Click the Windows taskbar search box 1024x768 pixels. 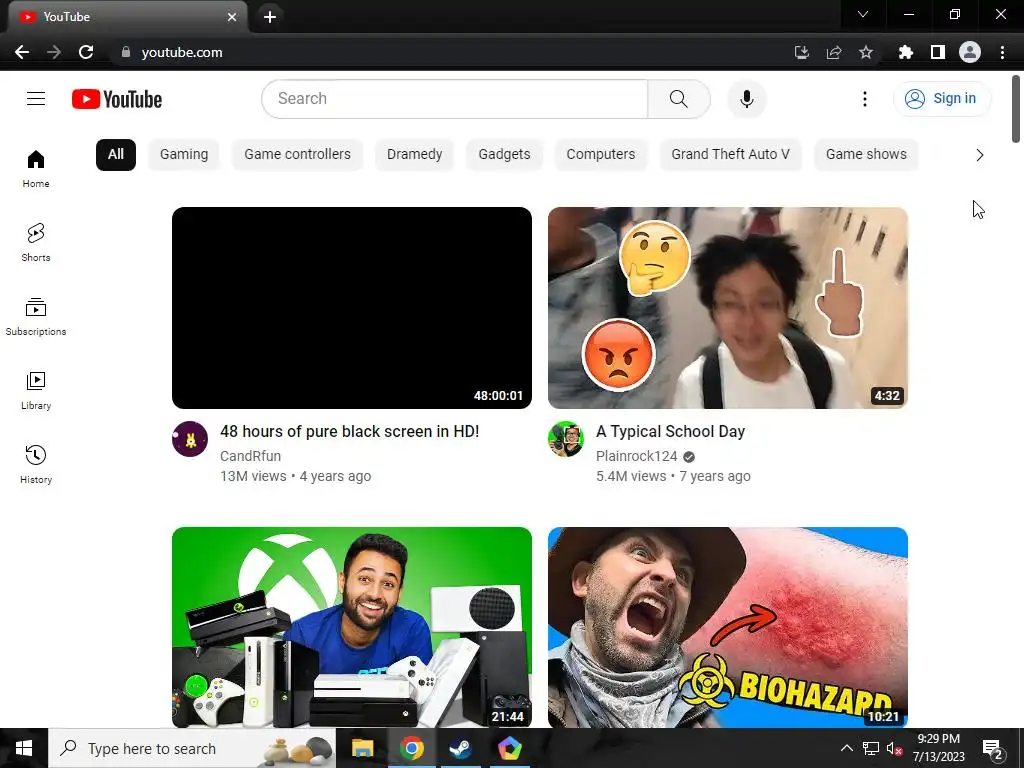pos(192,748)
